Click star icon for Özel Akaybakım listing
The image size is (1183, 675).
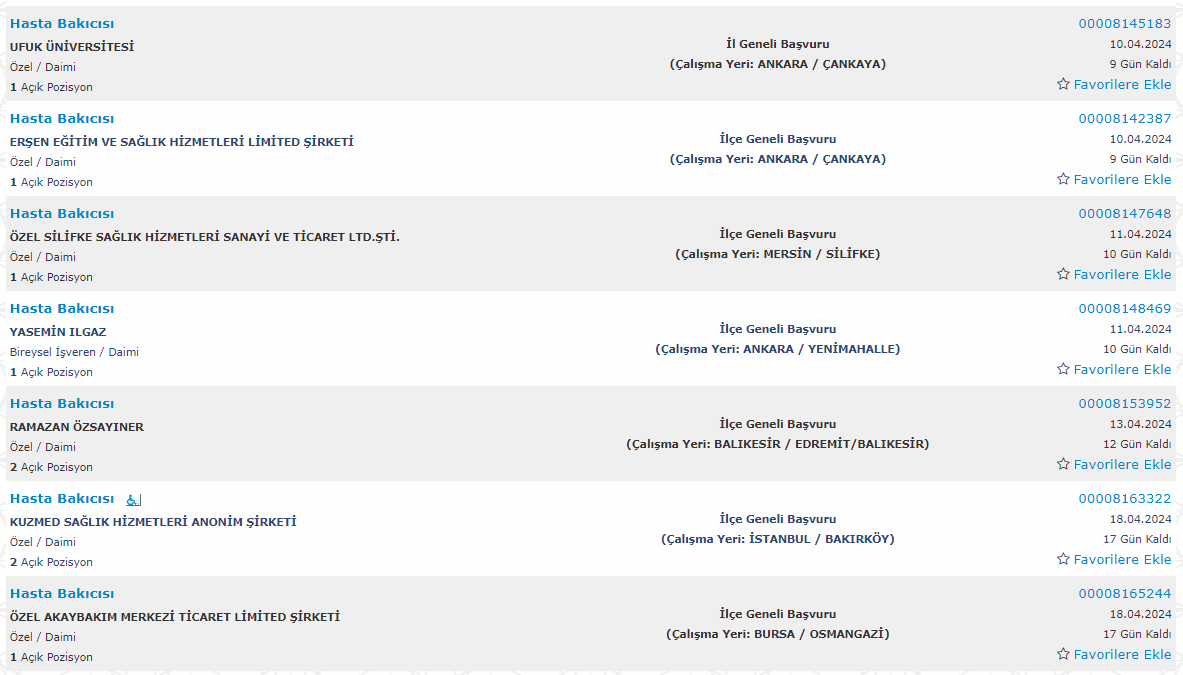click(1063, 654)
